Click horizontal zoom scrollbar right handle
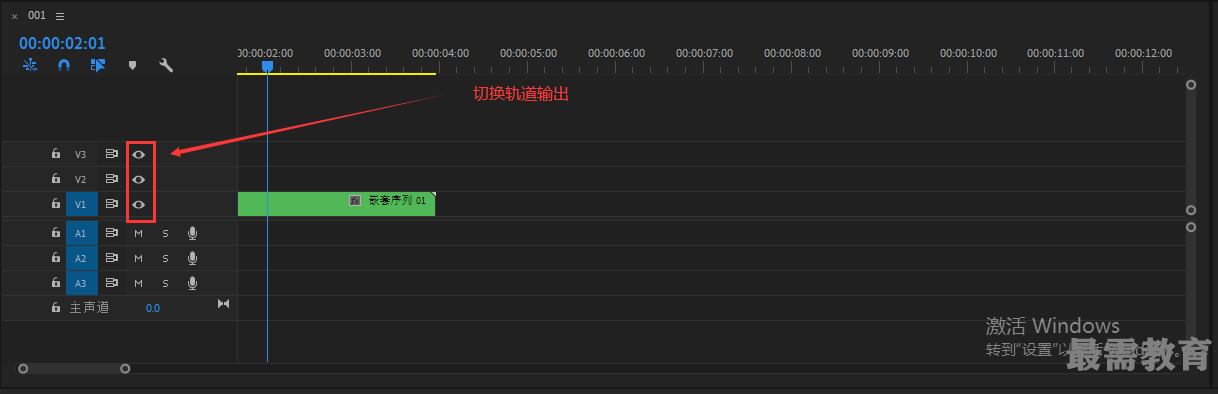The image size is (1218, 394). point(125,369)
